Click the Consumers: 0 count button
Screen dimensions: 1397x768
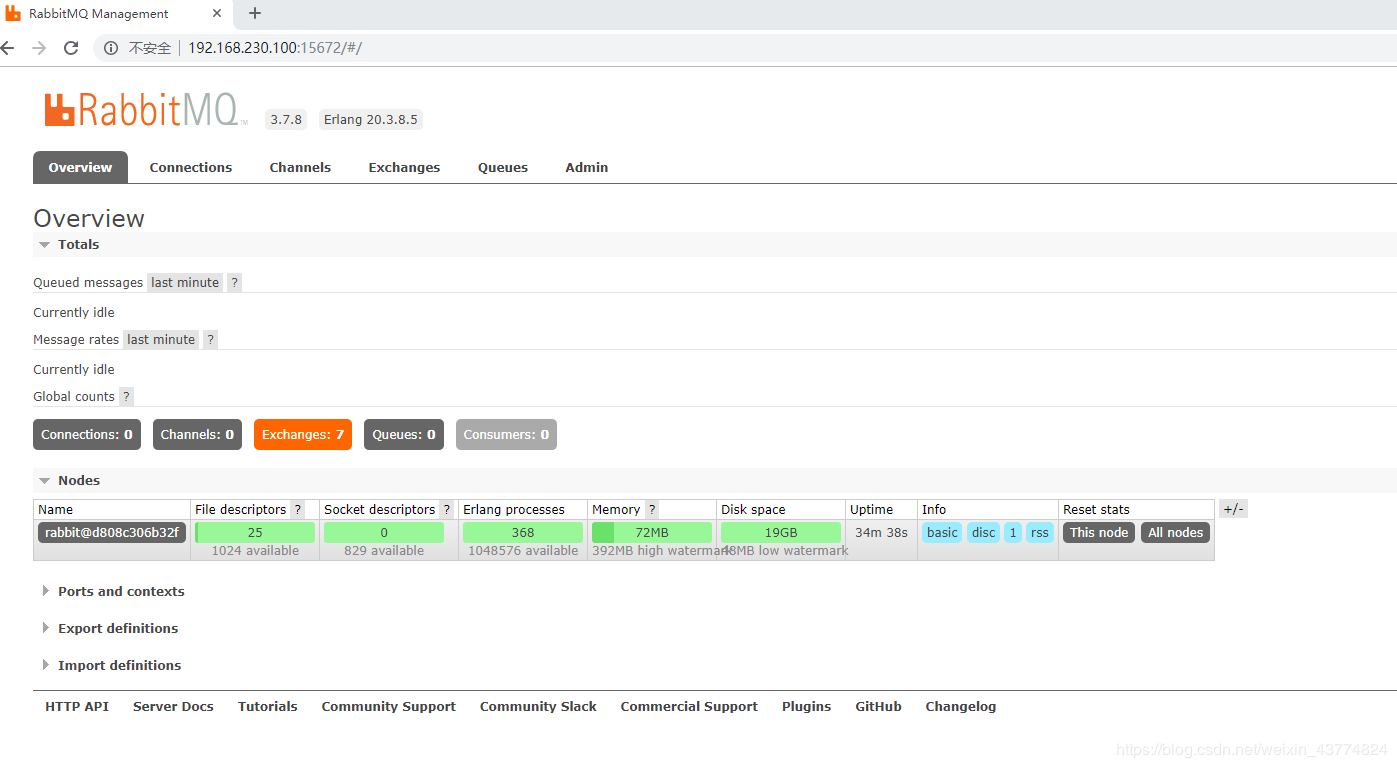coord(506,435)
